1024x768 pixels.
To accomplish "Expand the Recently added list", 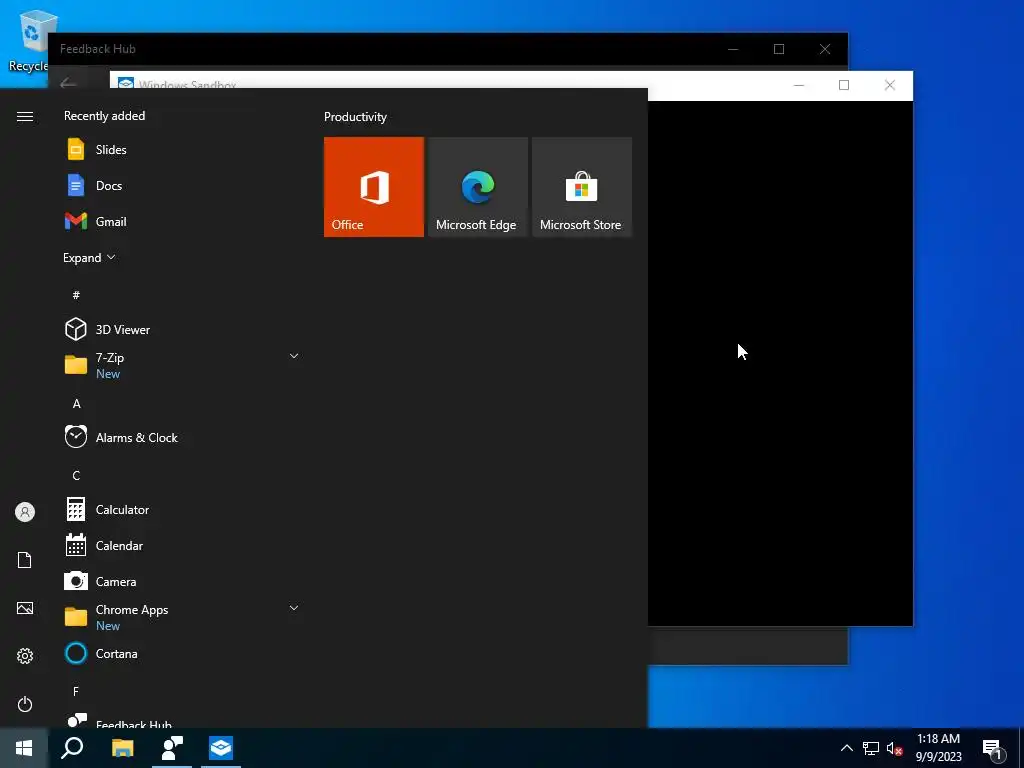I will coord(89,257).
